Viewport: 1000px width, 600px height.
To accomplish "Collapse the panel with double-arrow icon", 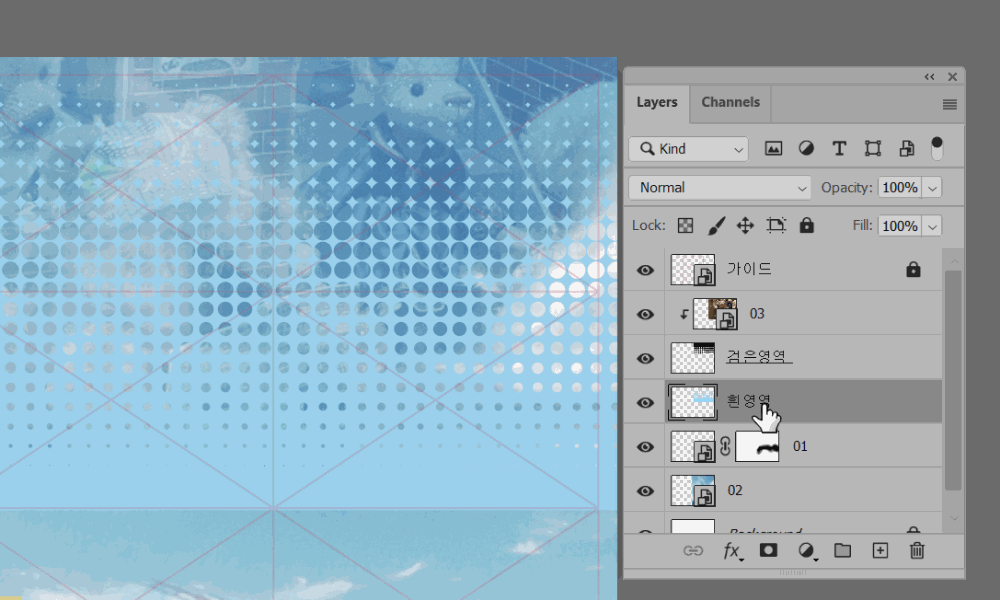I will (x=929, y=77).
